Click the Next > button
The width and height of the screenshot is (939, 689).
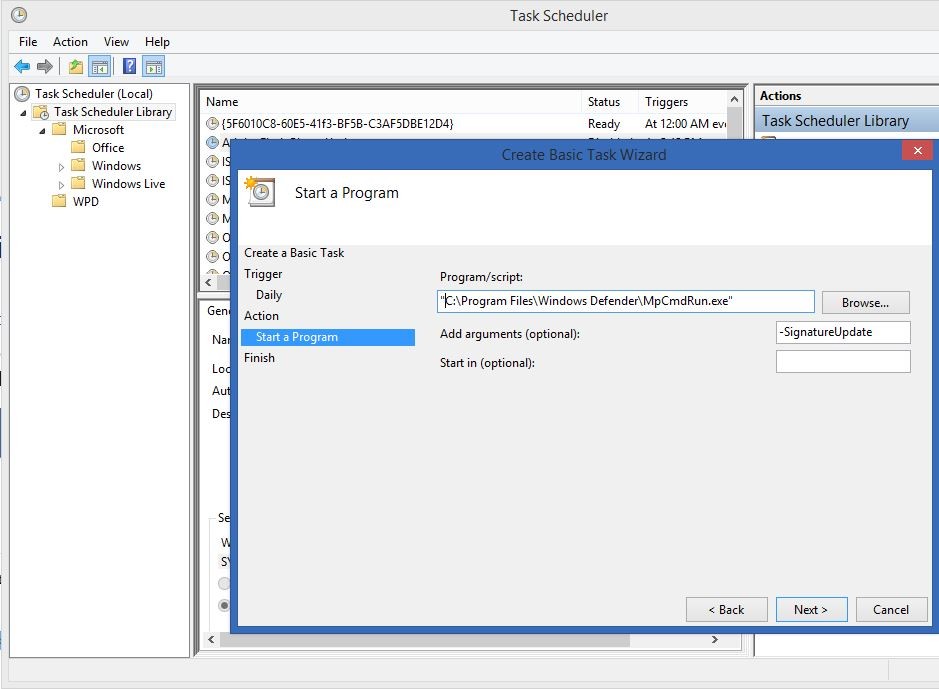point(810,610)
